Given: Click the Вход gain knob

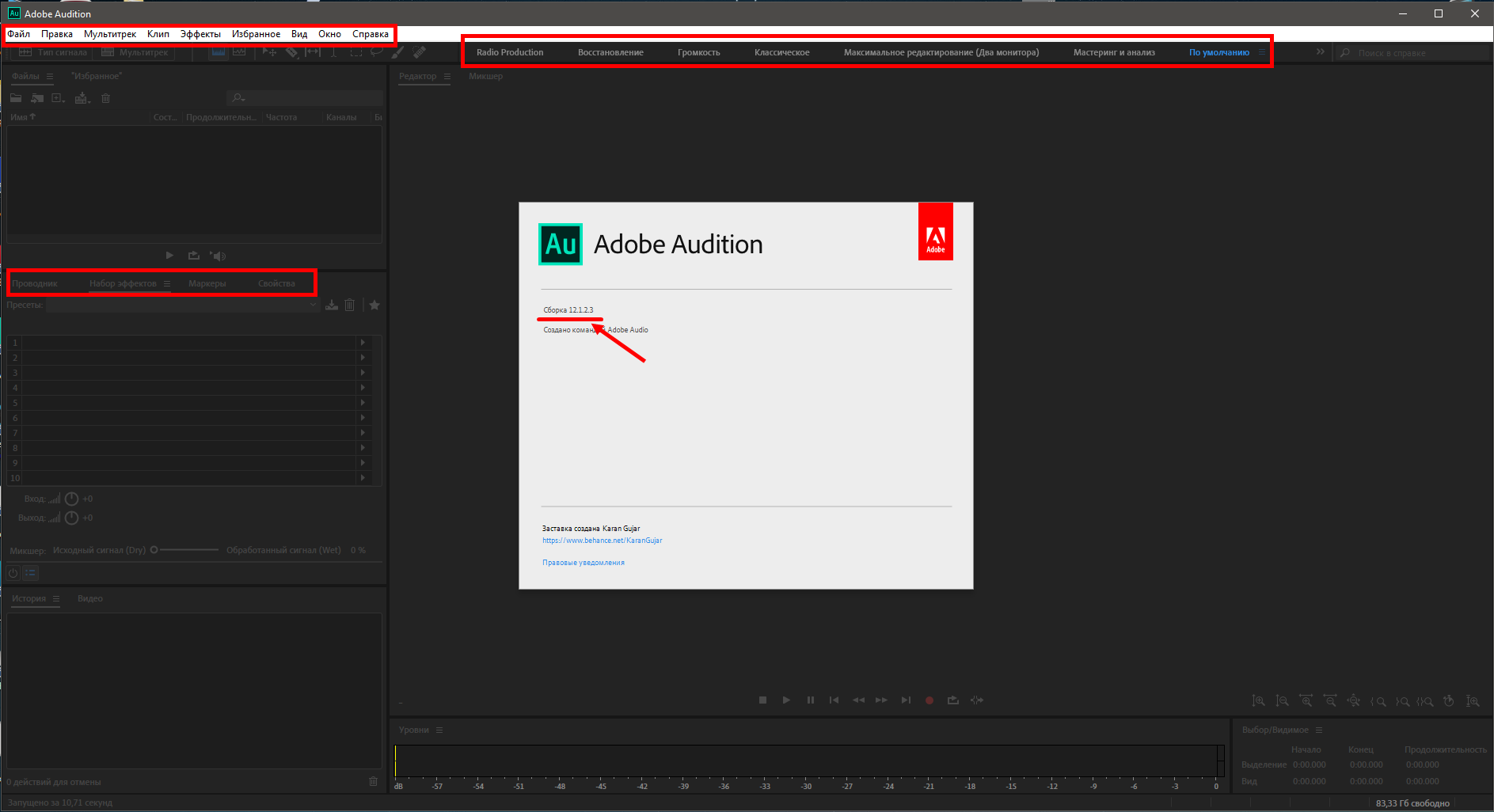Looking at the screenshot, I should (71, 499).
